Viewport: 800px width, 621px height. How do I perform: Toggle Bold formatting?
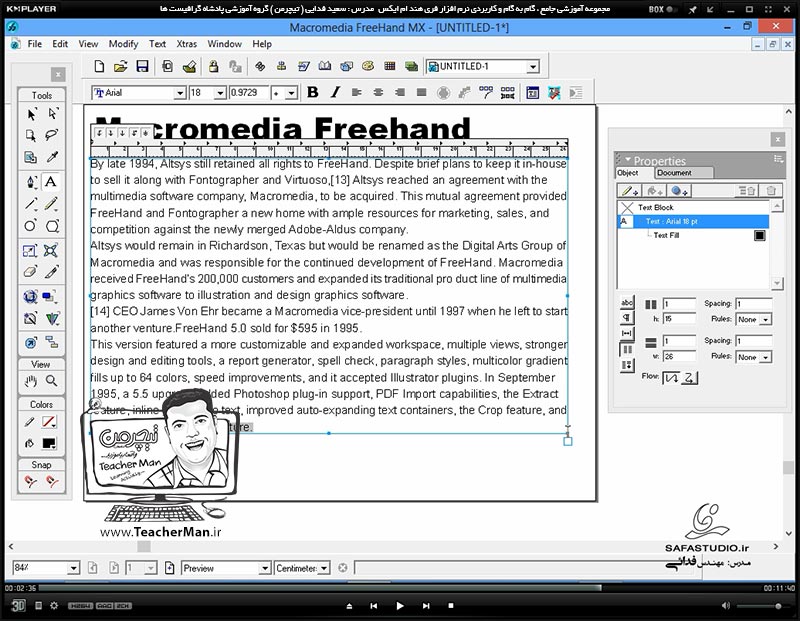[x=313, y=92]
